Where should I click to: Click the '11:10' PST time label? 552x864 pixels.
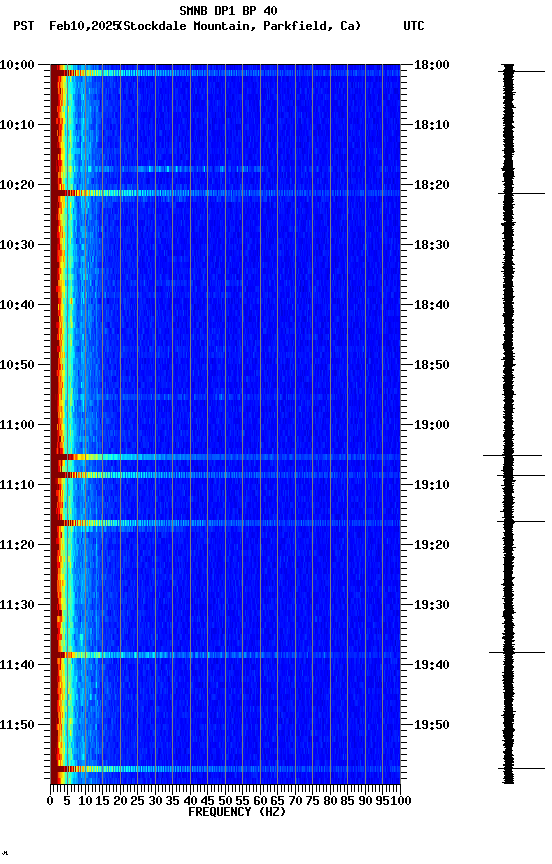(17, 485)
